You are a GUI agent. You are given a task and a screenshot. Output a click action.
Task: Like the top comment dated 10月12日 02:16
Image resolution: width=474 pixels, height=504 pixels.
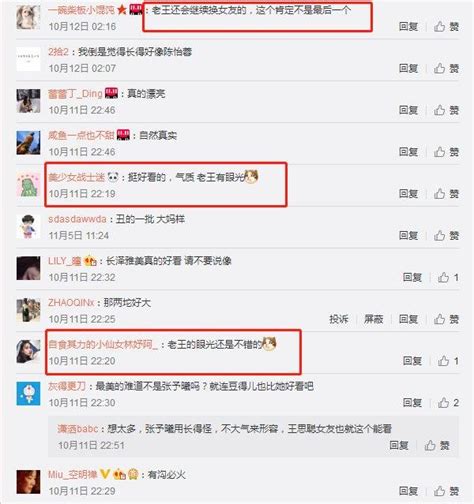tap(446, 27)
